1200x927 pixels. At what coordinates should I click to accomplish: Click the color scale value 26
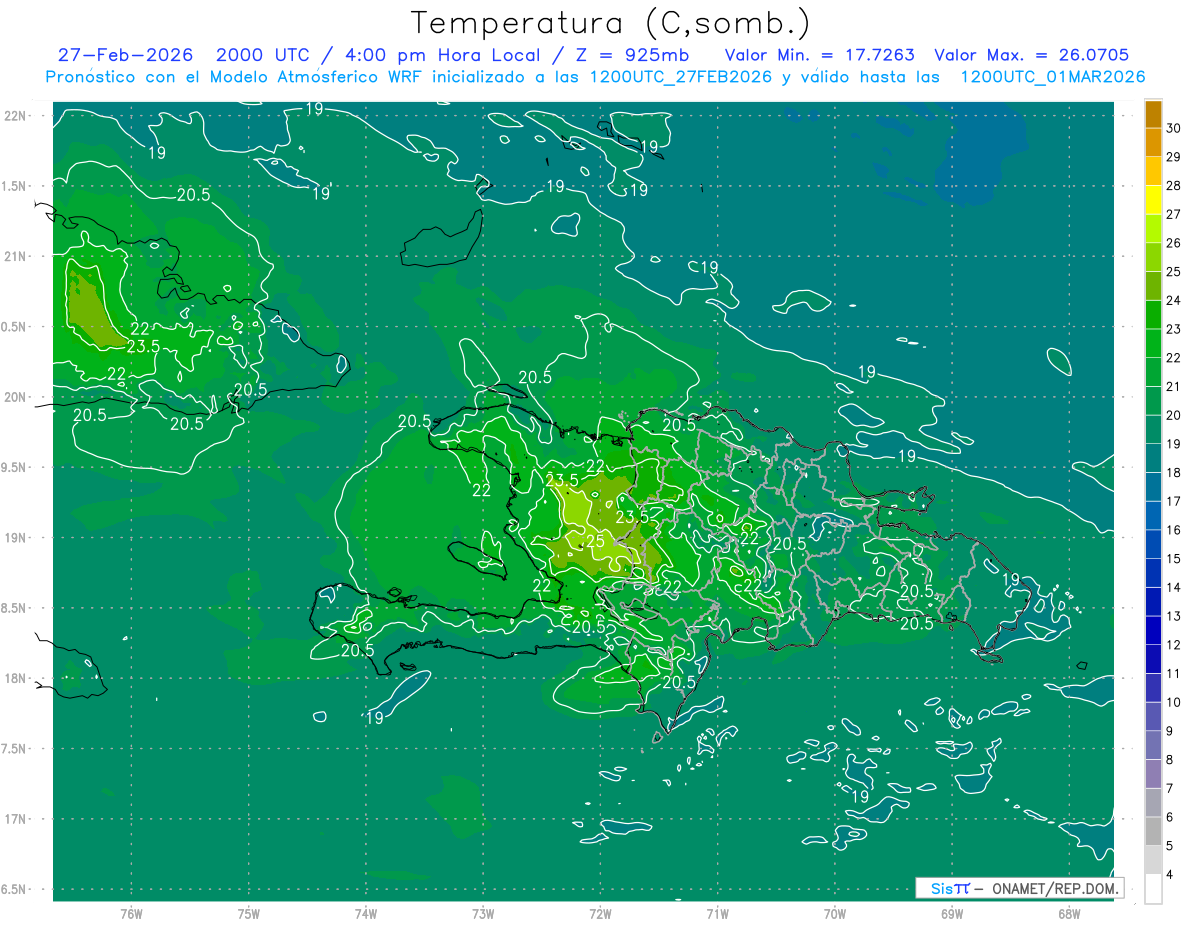point(1175,243)
